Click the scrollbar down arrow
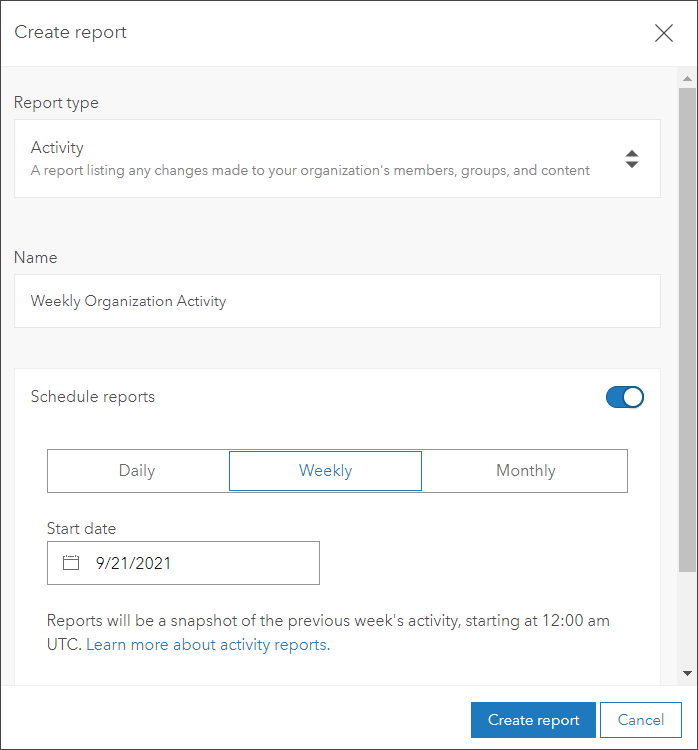The image size is (698, 750). pyautogui.click(x=687, y=673)
